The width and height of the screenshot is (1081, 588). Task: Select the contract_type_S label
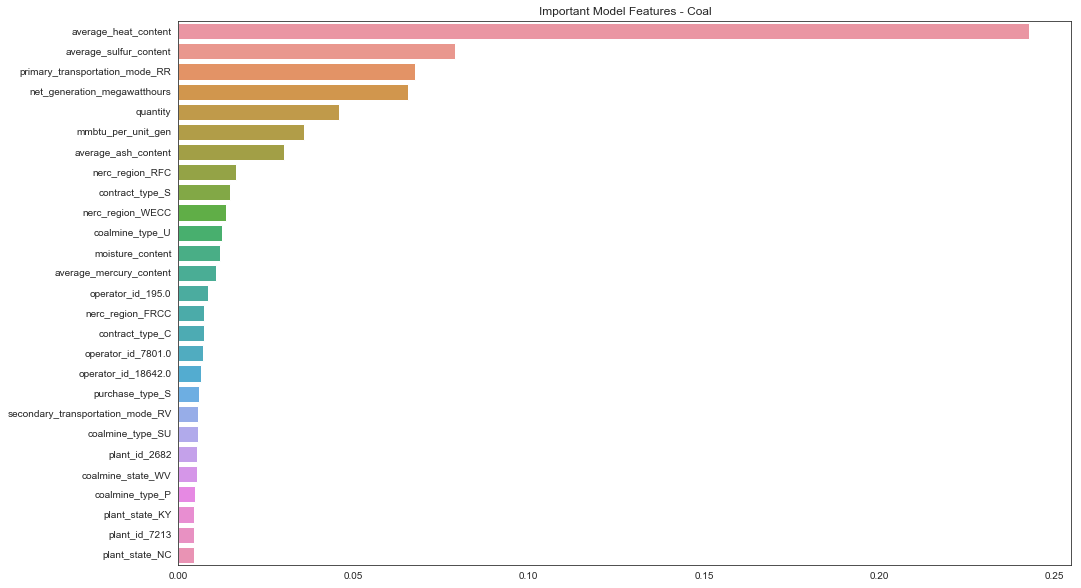(x=134, y=192)
